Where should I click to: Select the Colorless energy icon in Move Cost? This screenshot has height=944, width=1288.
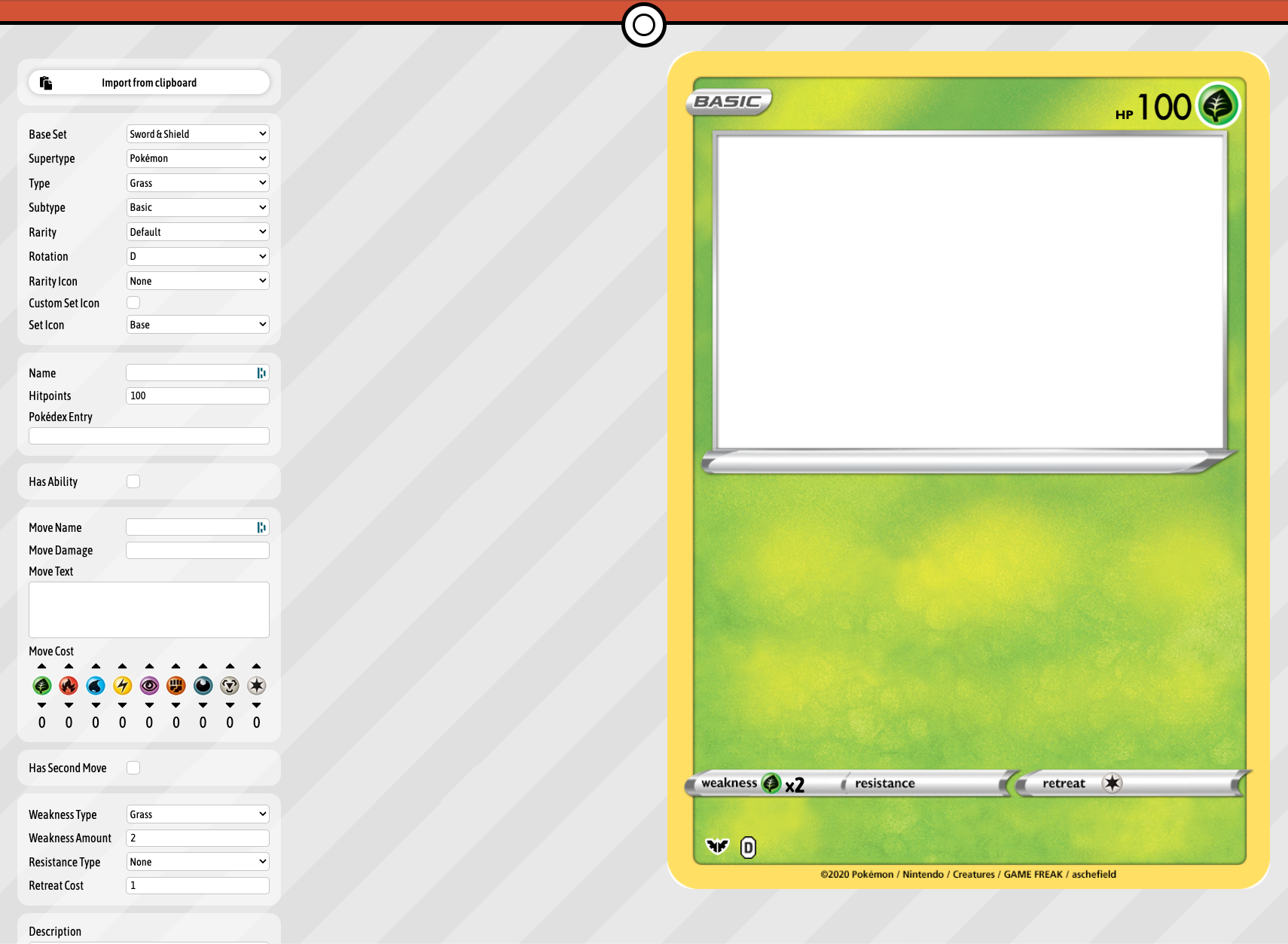tap(257, 686)
